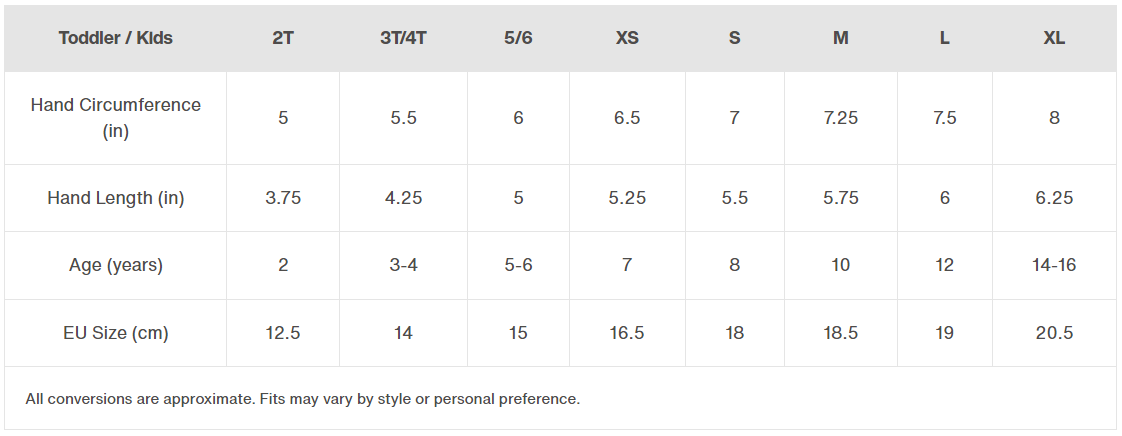Click the 5-6 age range cell
This screenshot has height=436, width=1122.
point(518,265)
